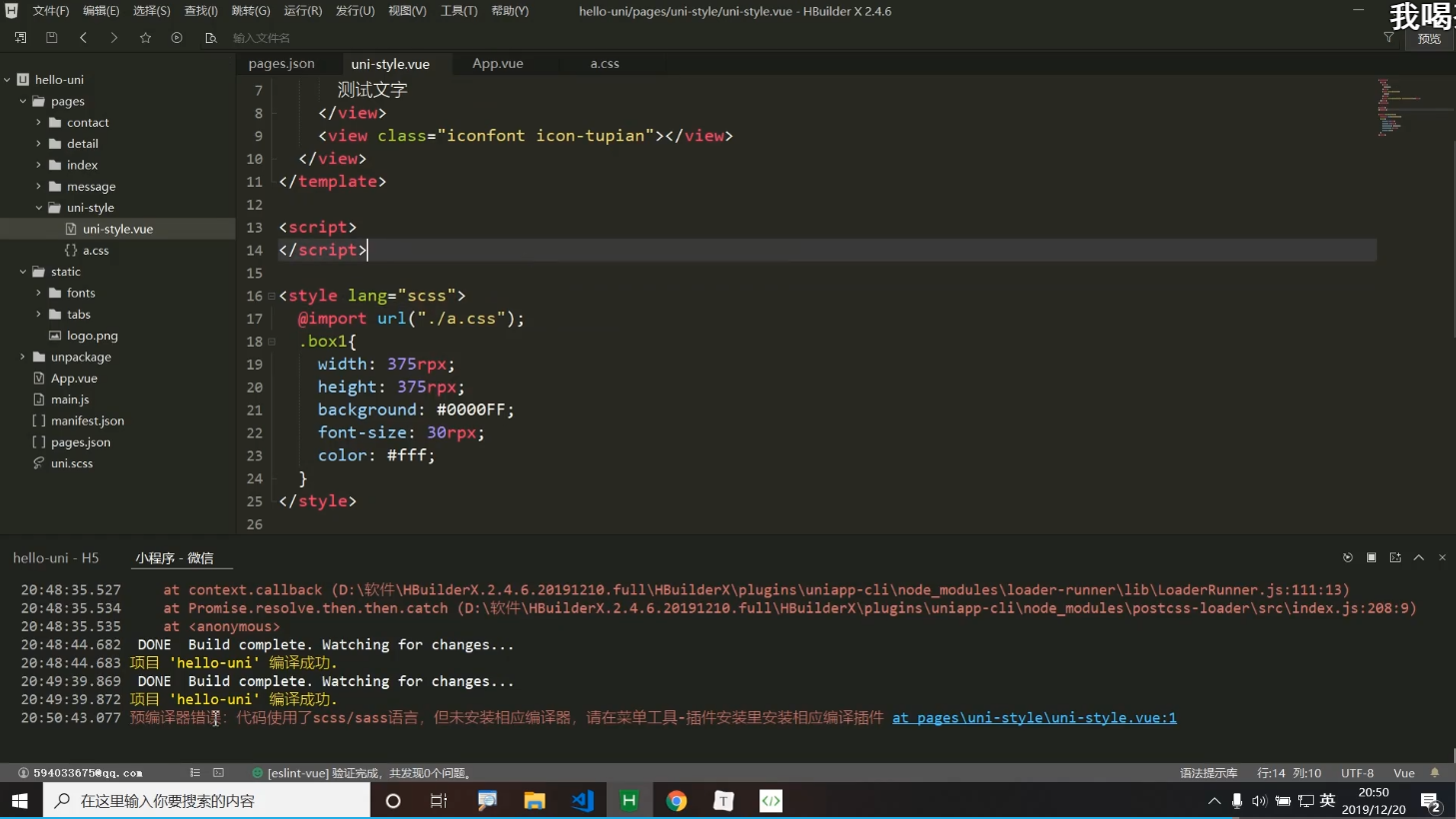The height and width of the screenshot is (819, 1456).
Task: Open the 文件(F) menu
Action: point(51,11)
